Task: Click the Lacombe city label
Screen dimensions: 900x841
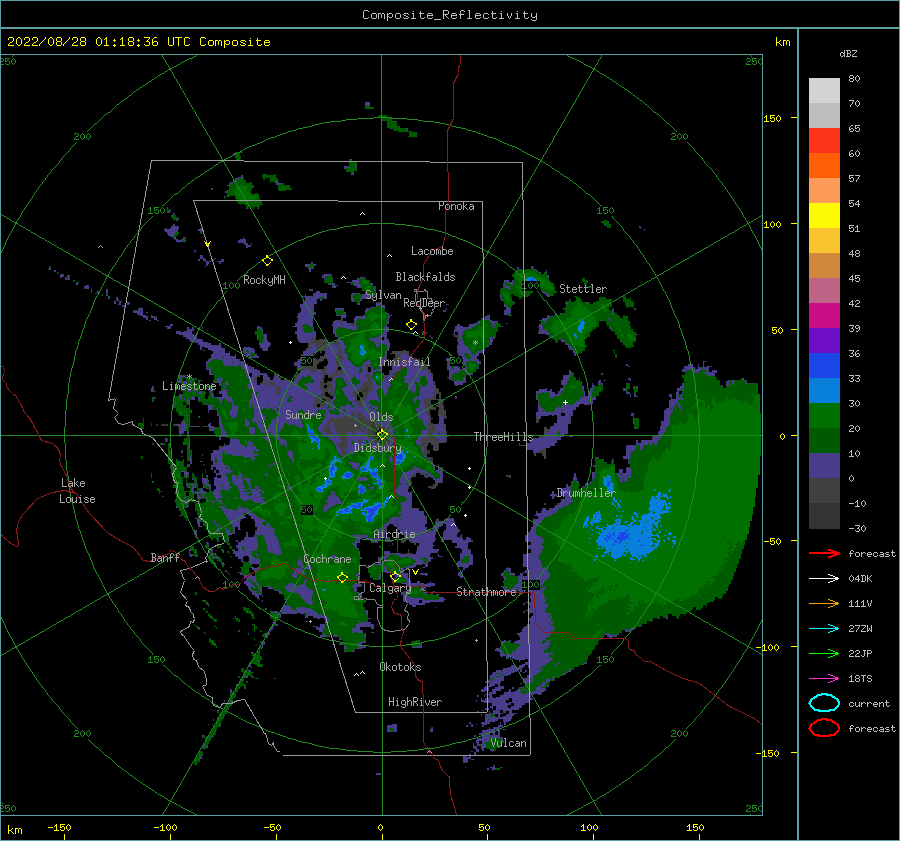Action: 432,251
